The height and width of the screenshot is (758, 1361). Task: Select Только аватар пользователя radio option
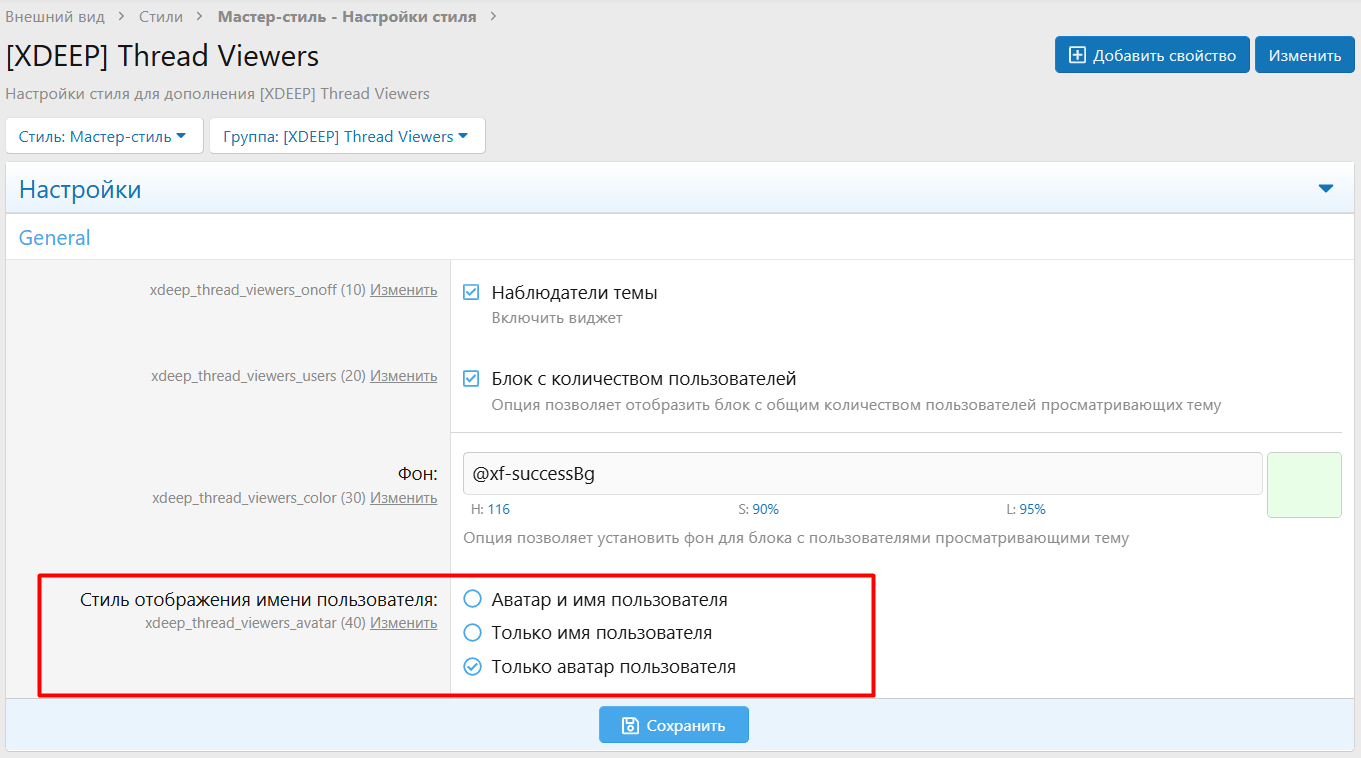473,666
